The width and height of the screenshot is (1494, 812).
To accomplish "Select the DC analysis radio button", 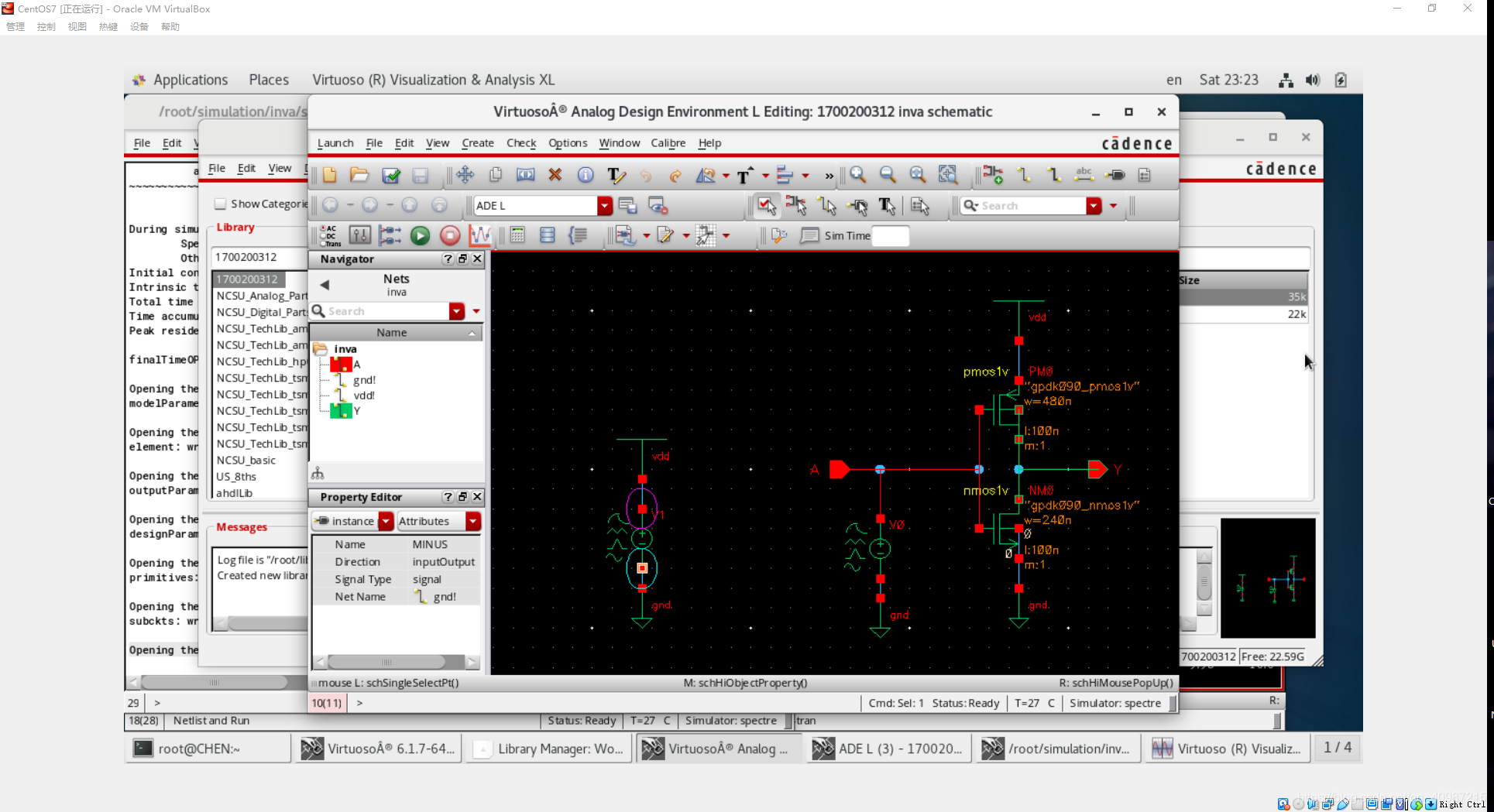I will [323, 236].
